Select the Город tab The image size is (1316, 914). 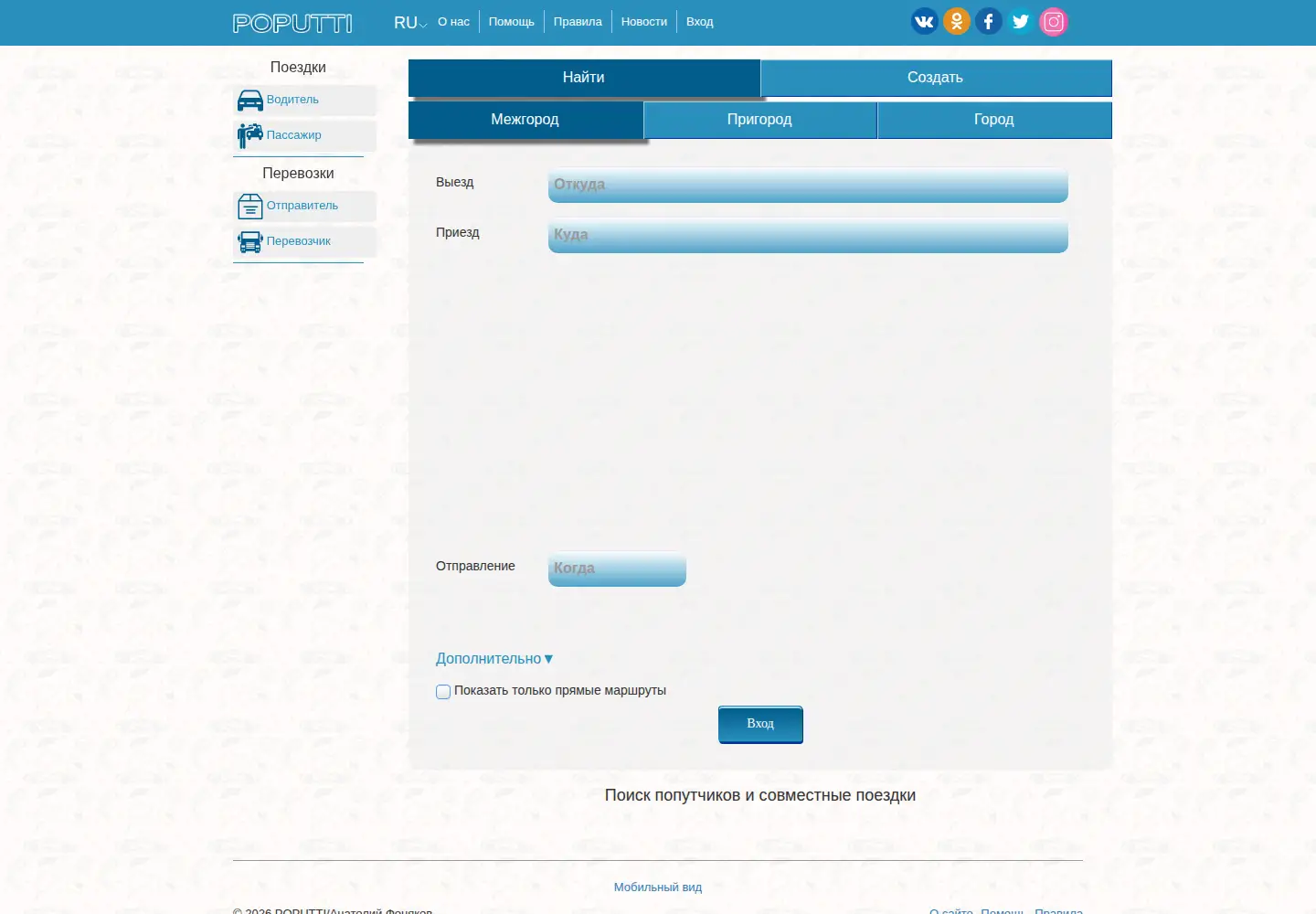point(994,120)
